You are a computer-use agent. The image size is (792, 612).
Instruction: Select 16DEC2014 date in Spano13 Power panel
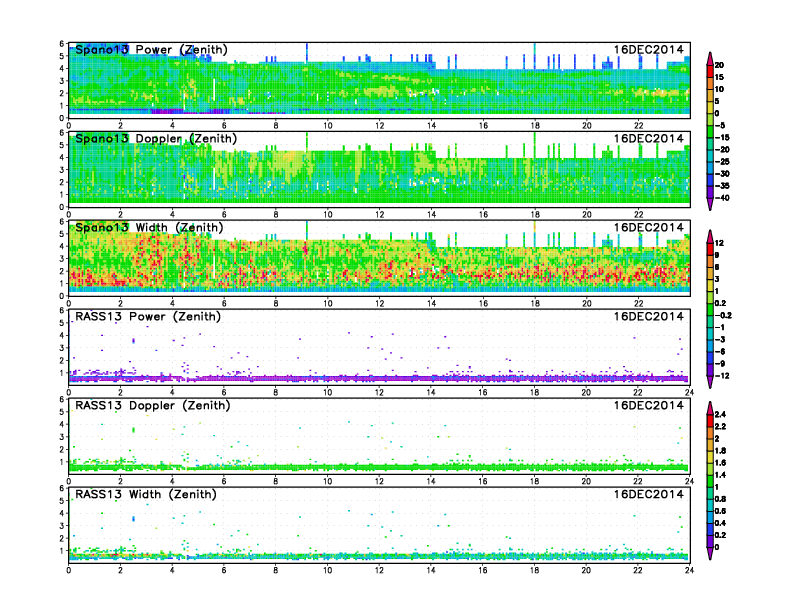point(649,49)
